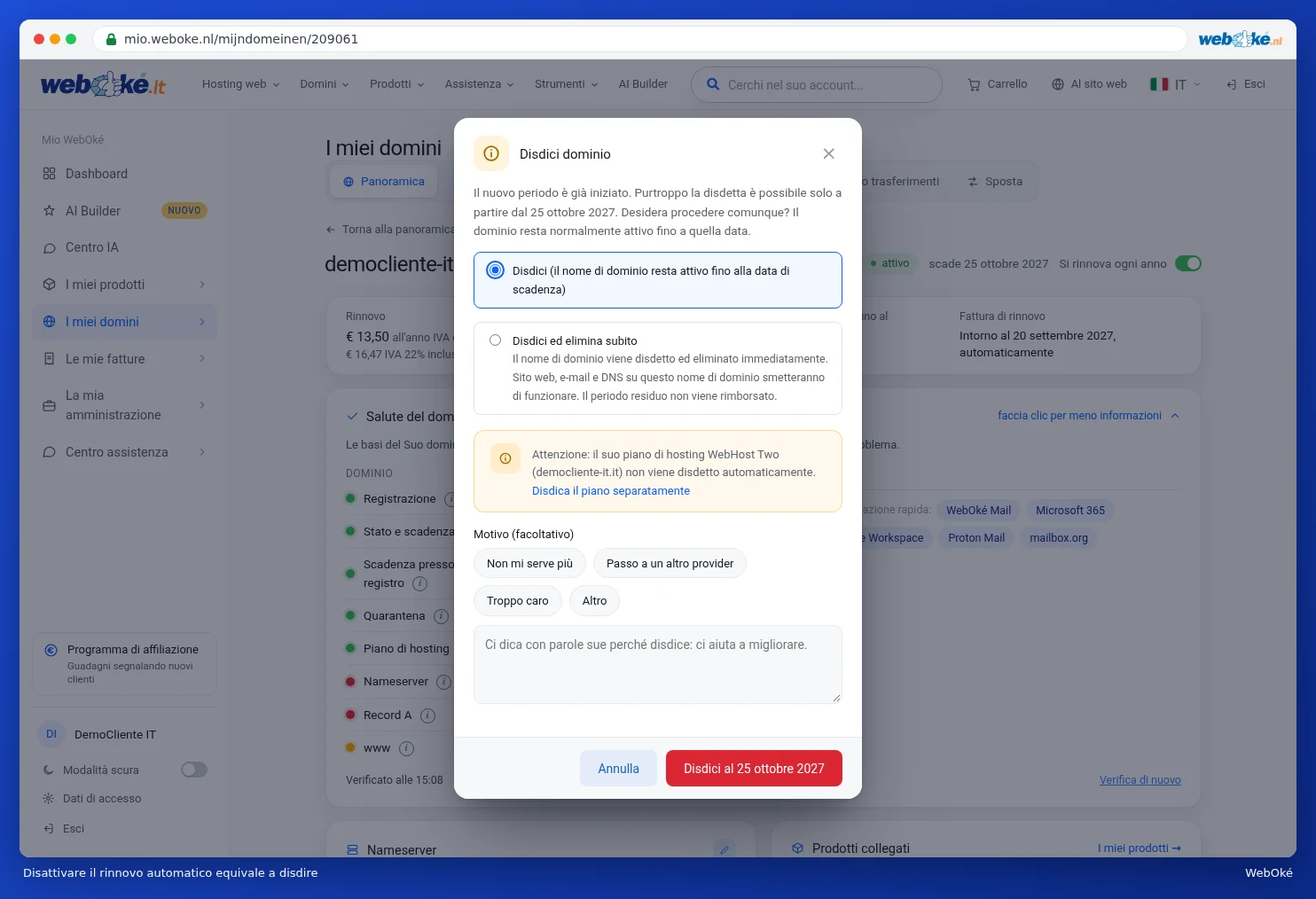The width and height of the screenshot is (1316, 899).
Task: Click the Dashboard grid icon in sidebar
Action: [x=49, y=174]
